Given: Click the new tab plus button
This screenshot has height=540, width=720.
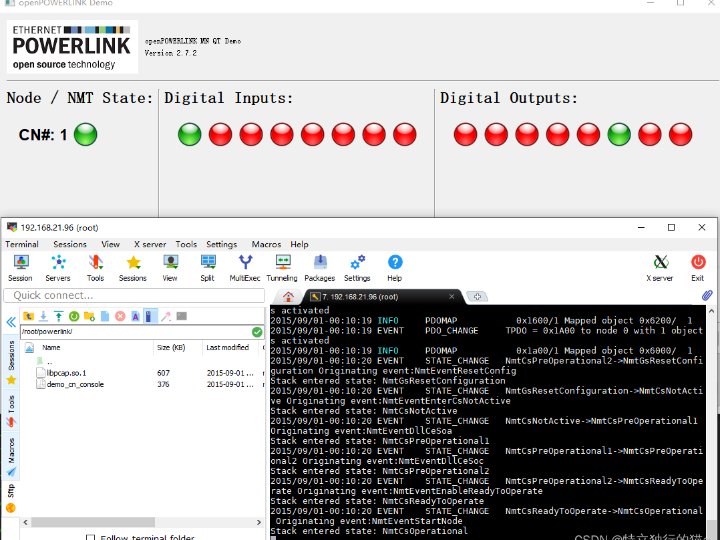Looking at the screenshot, I should pos(478,297).
